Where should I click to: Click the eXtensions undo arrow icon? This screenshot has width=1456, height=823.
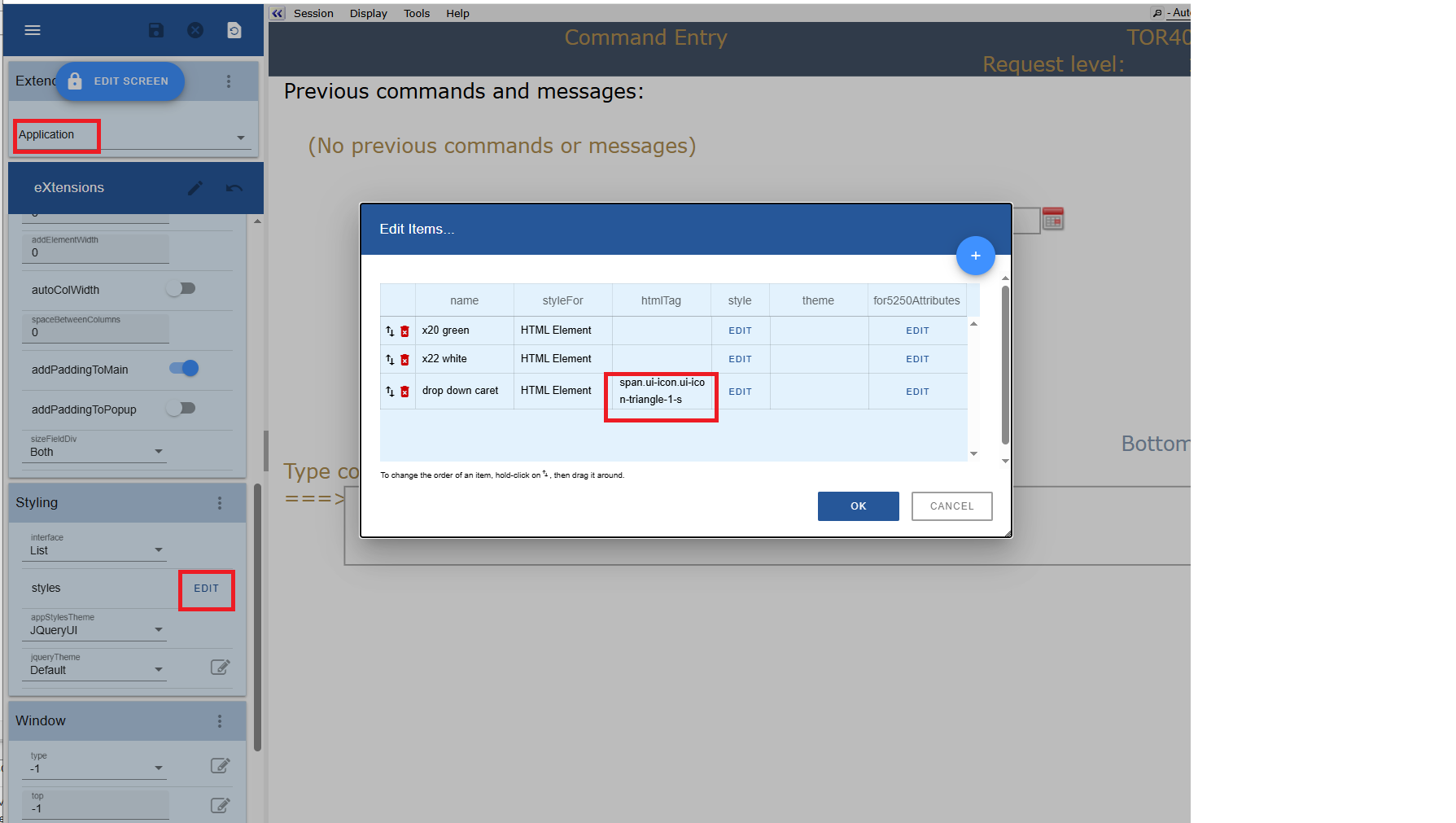coord(234,188)
